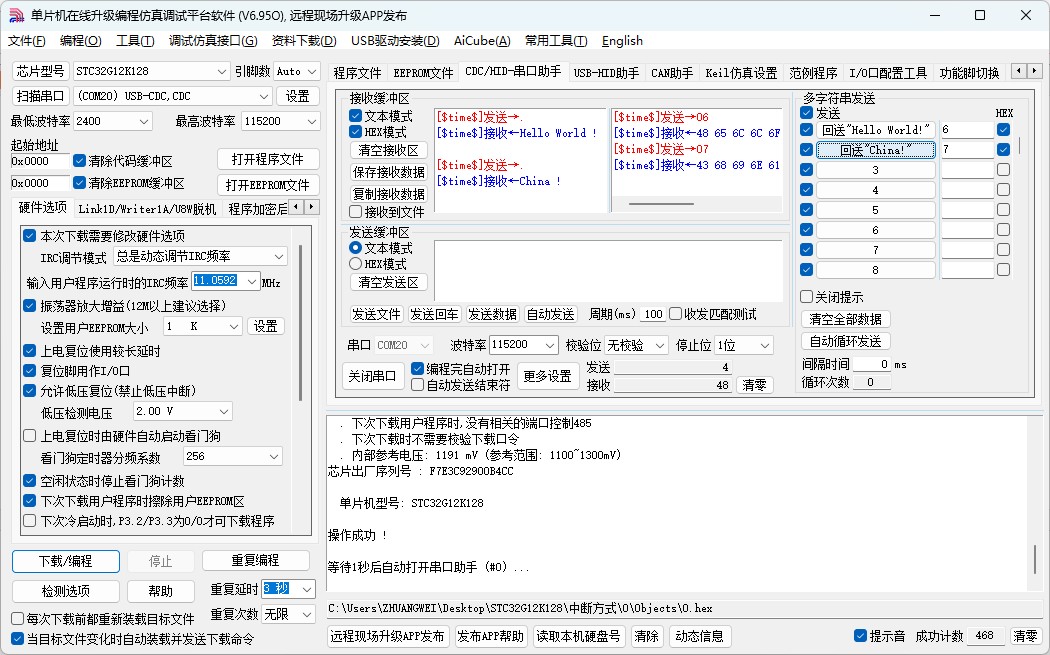Toggle 振荡器放大增益 checkbox

click(29, 305)
